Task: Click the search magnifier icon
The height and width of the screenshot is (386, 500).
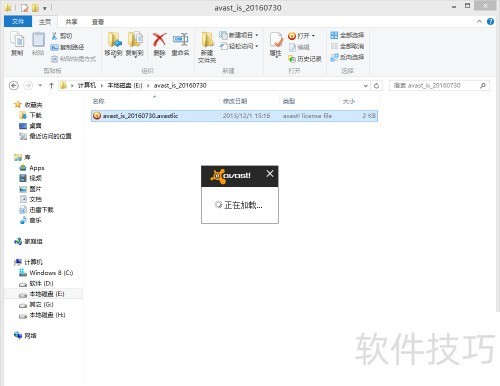Action: click(482, 86)
